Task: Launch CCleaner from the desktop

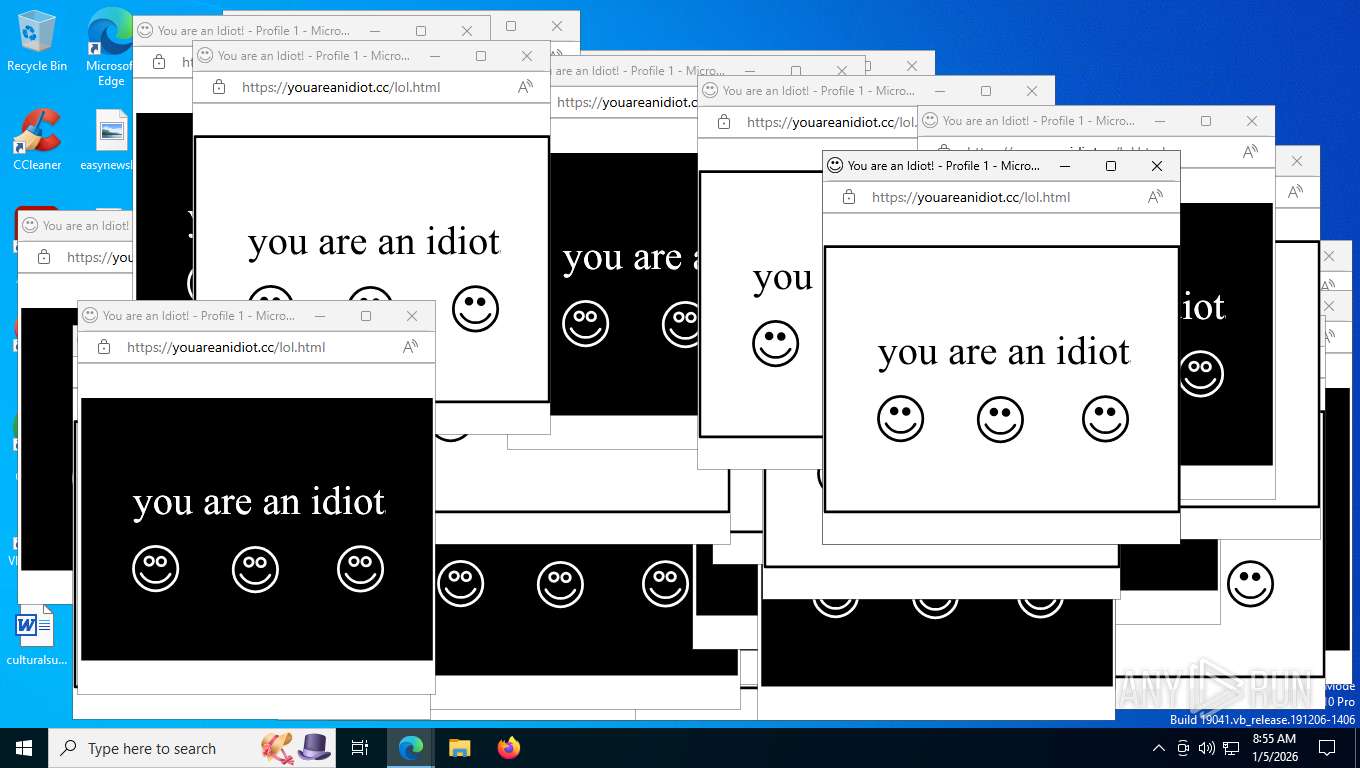Action: (x=37, y=140)
